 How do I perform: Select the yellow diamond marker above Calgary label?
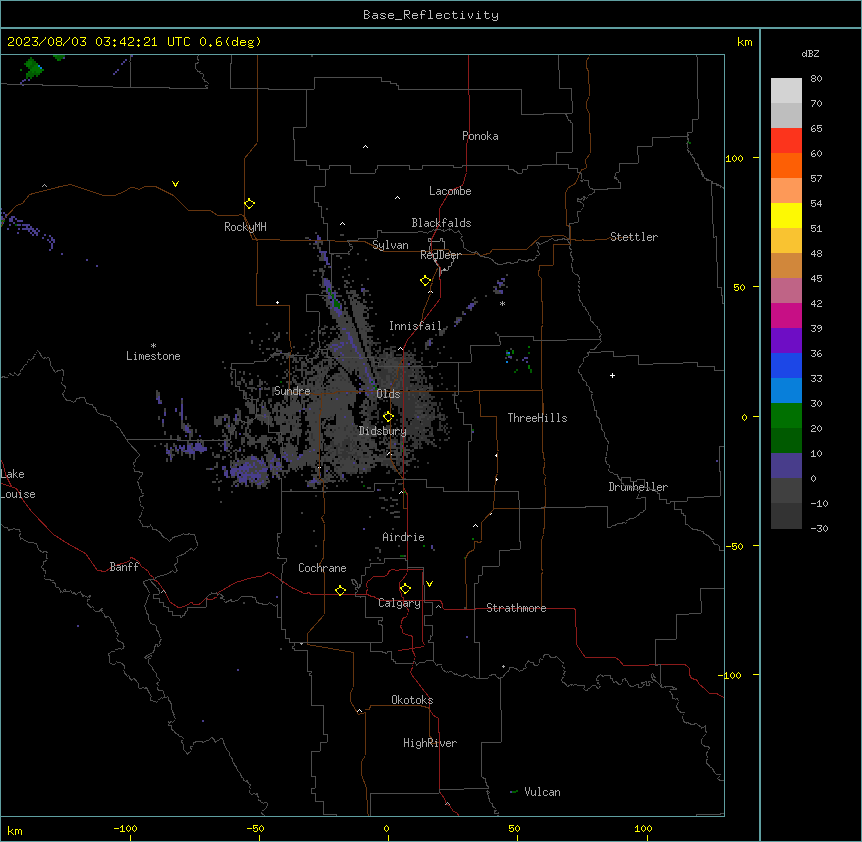405,589
